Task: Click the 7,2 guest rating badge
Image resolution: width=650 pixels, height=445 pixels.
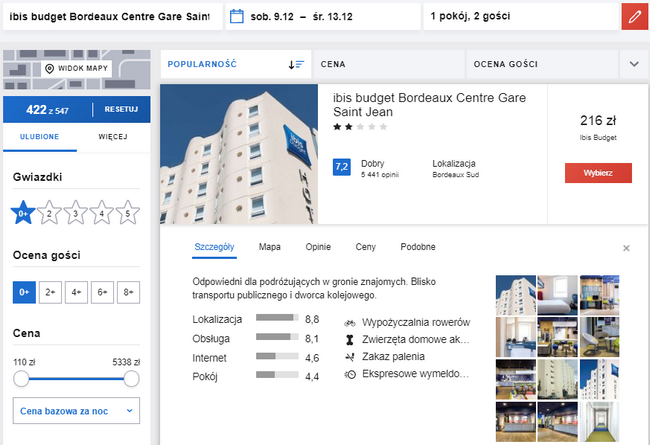Action: tap(342, 167)
